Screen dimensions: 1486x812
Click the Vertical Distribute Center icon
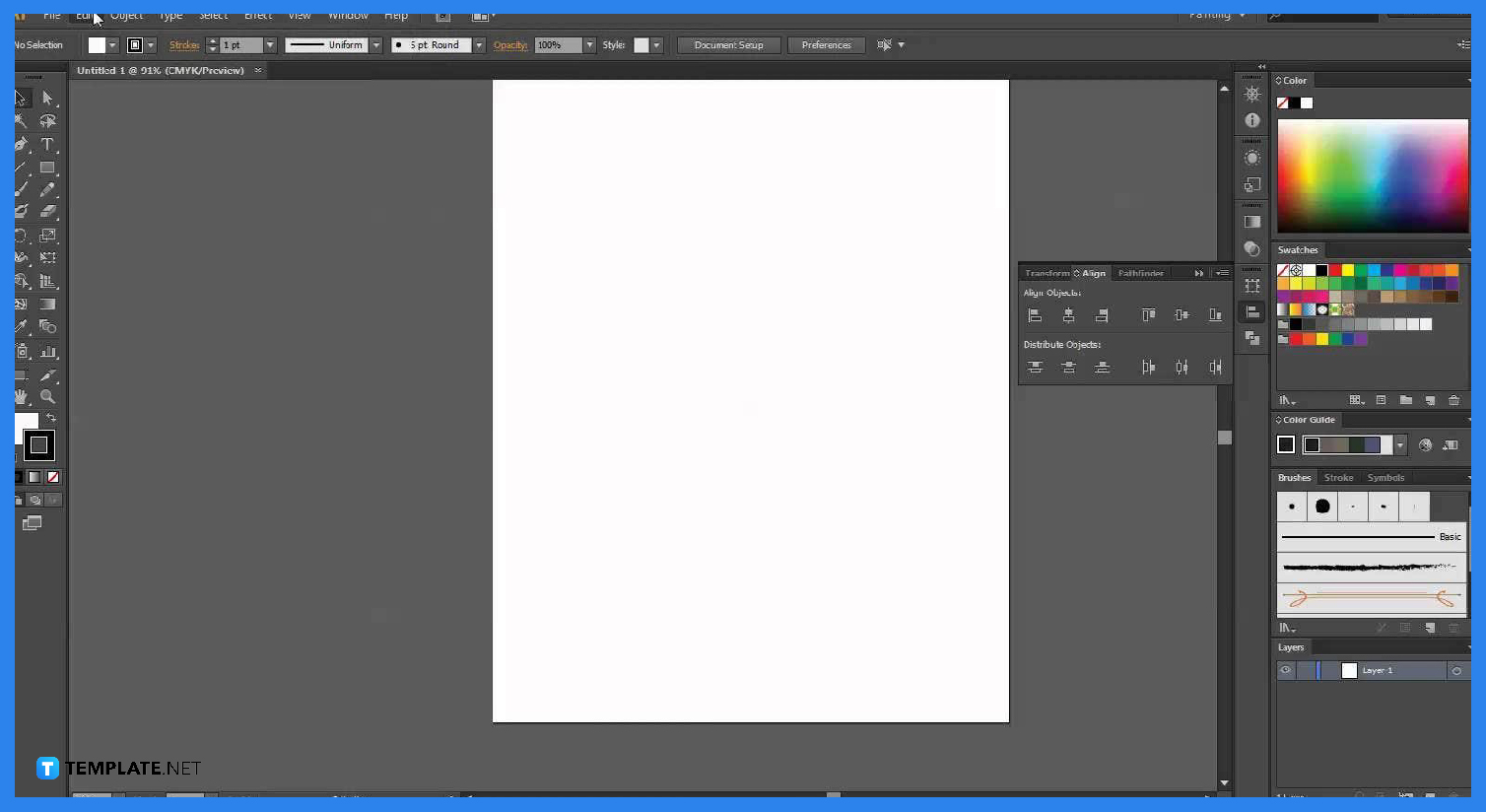(x=1069, y=367)
